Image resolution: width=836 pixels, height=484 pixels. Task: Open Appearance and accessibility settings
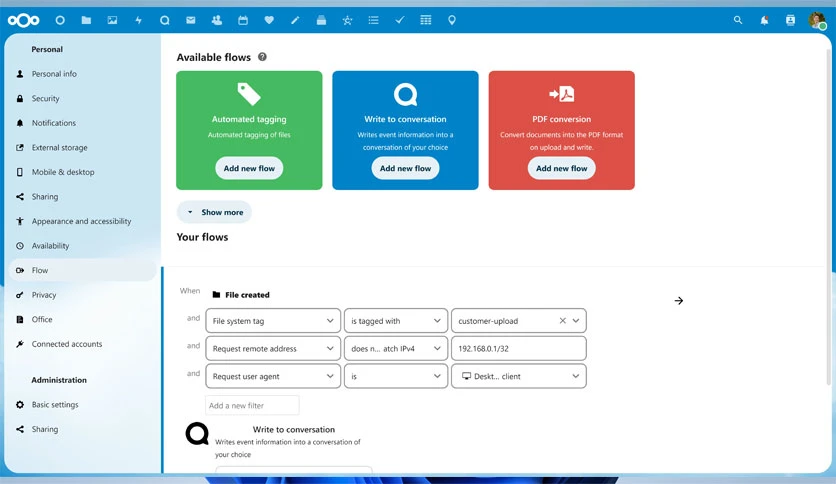pos(81,221)
